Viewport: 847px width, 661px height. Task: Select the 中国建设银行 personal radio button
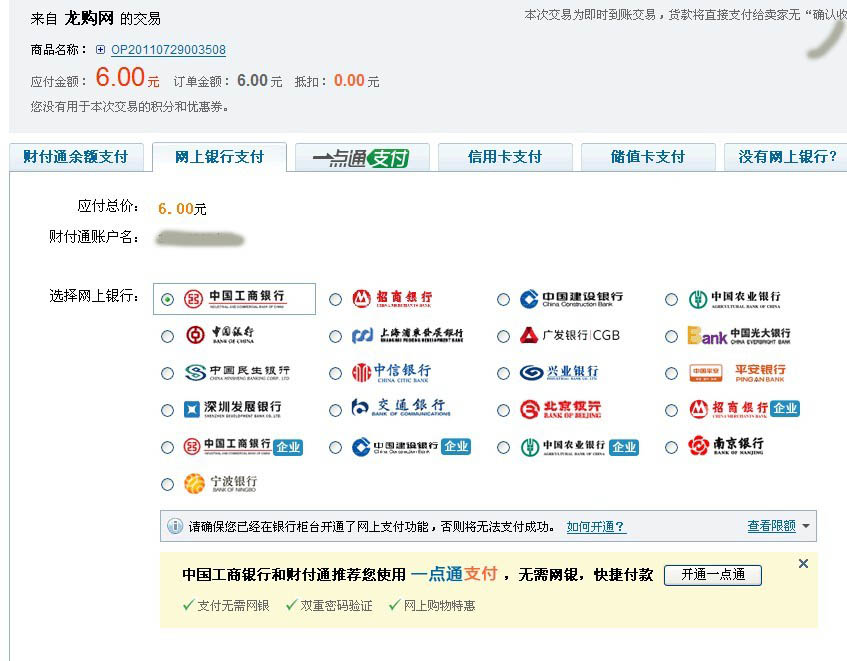point(503,299)
